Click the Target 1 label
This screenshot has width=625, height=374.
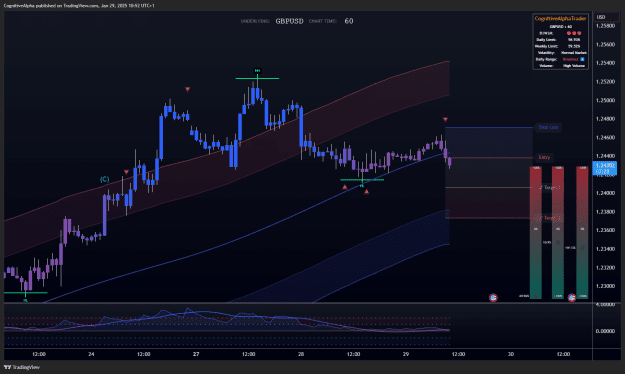pos(550,187)
